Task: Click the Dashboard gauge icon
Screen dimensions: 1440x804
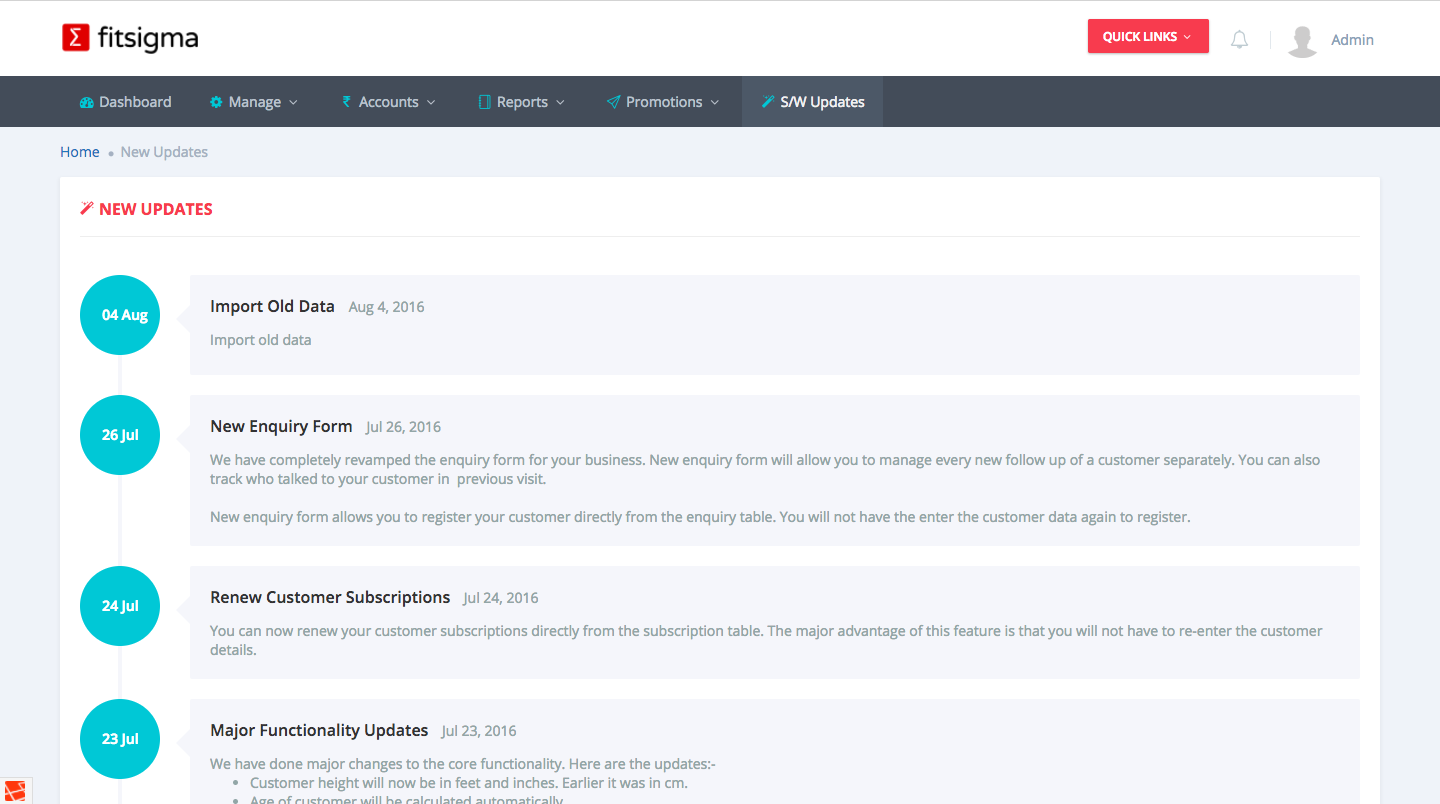Action: (x=86, y=102)
